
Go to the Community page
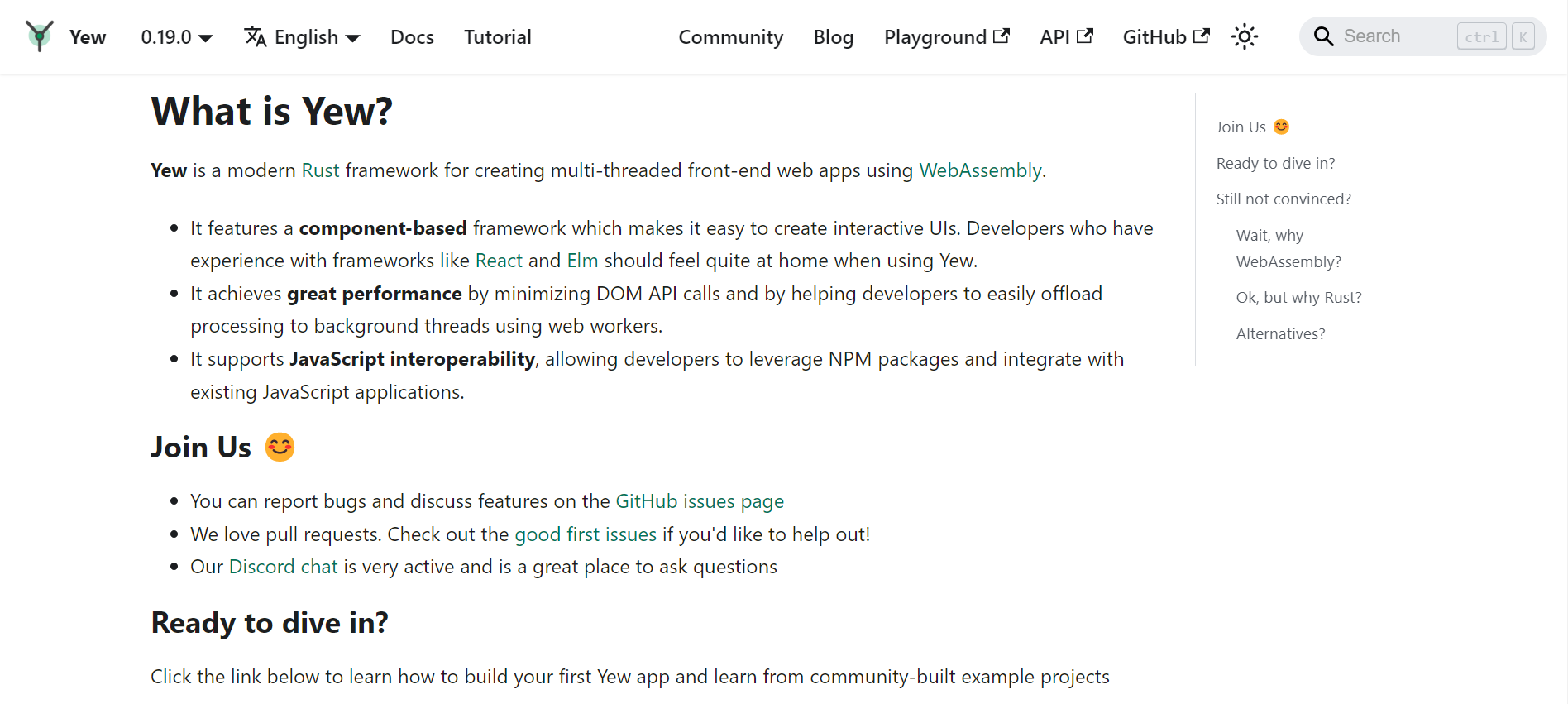coord(731,37)
